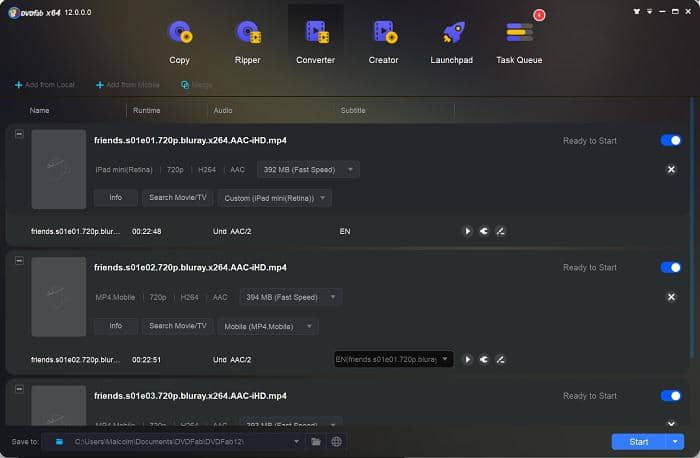Click Und AAC/2 audio of friends.s01e02
Image resolution: width=700 pixels, height=458 pixels.
tap(232, 359)
